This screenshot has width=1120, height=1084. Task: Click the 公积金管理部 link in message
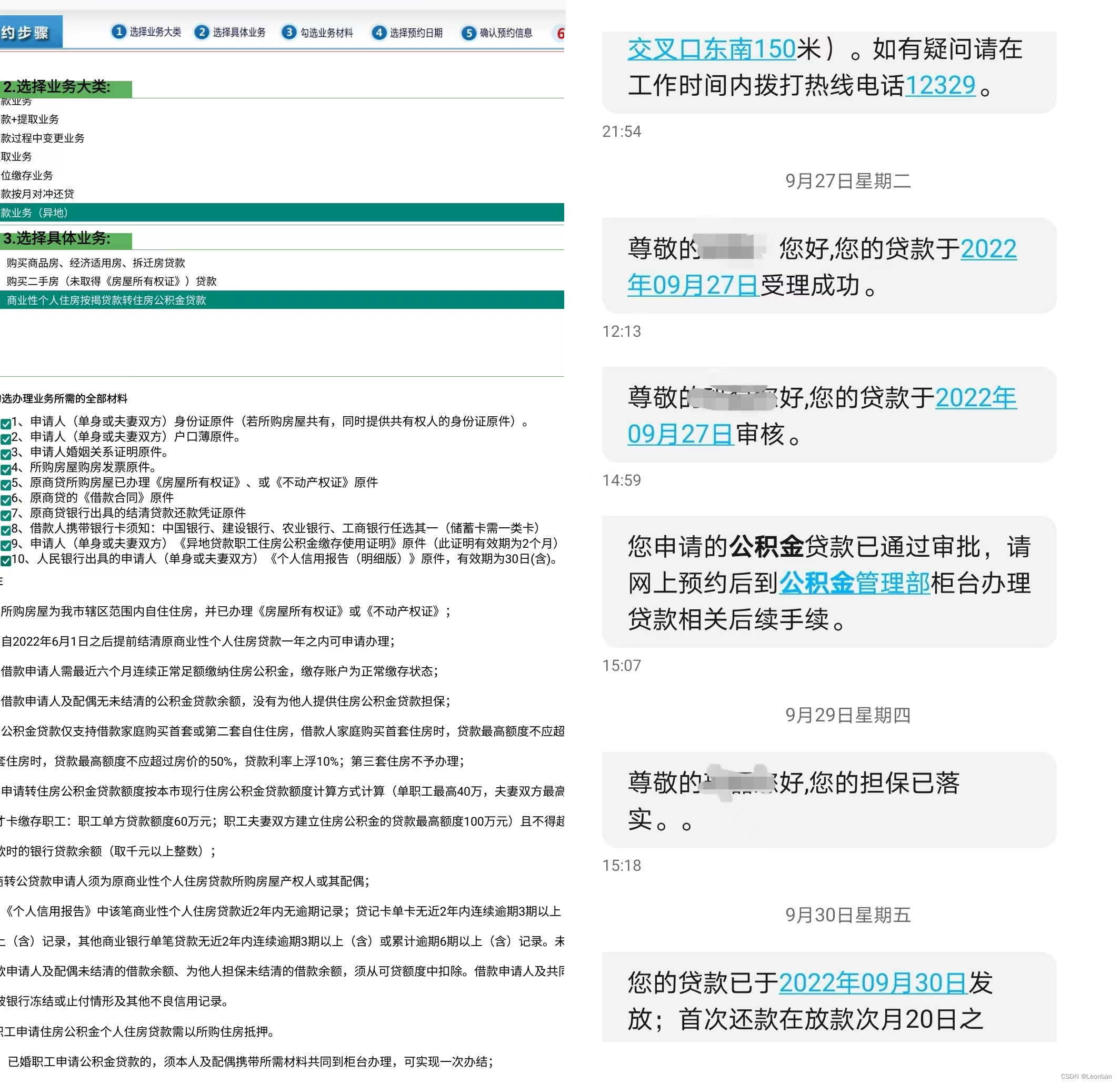pyautogui.click(x=854, y=584)
